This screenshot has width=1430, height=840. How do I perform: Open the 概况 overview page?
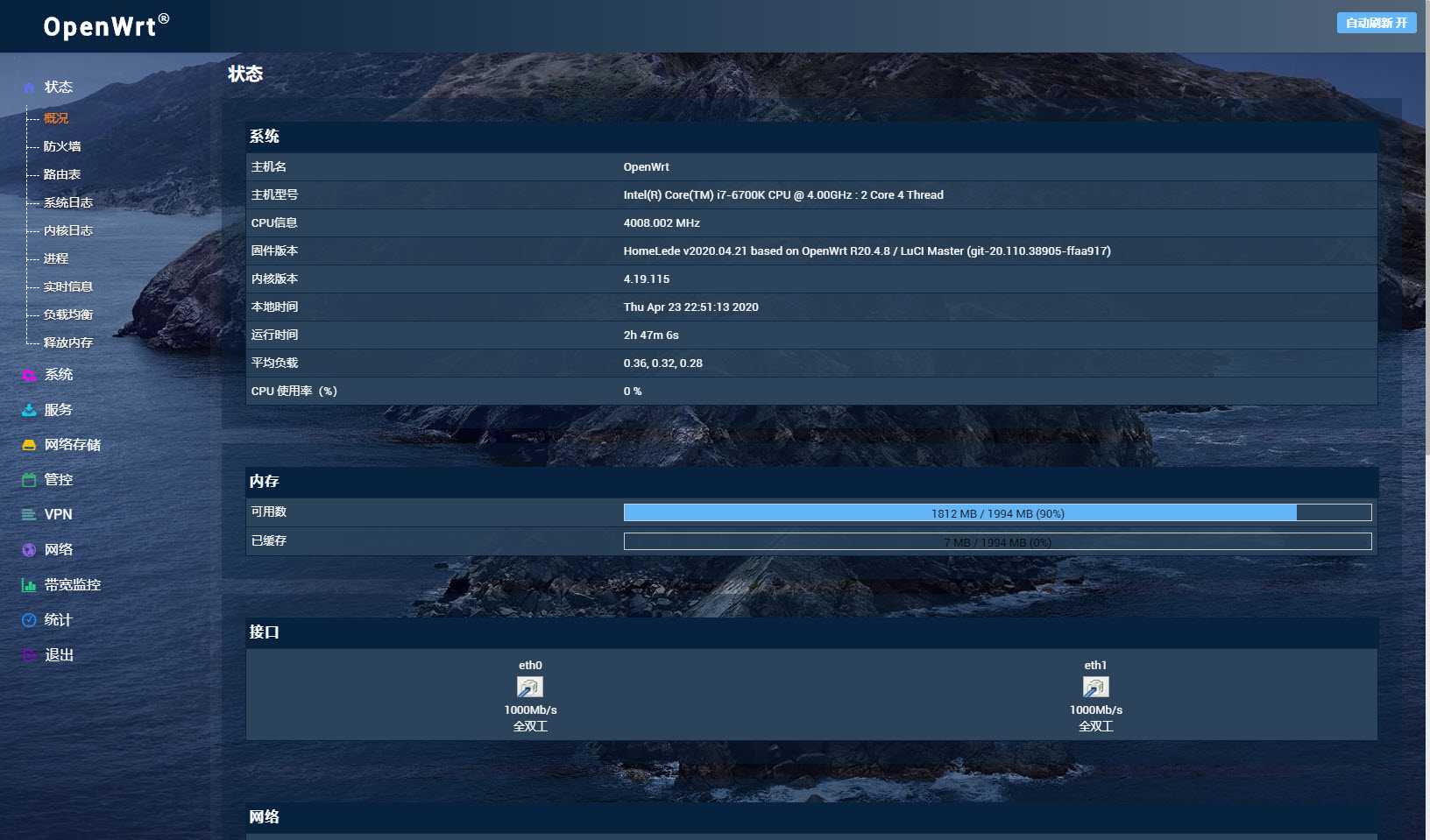point(56,118)
